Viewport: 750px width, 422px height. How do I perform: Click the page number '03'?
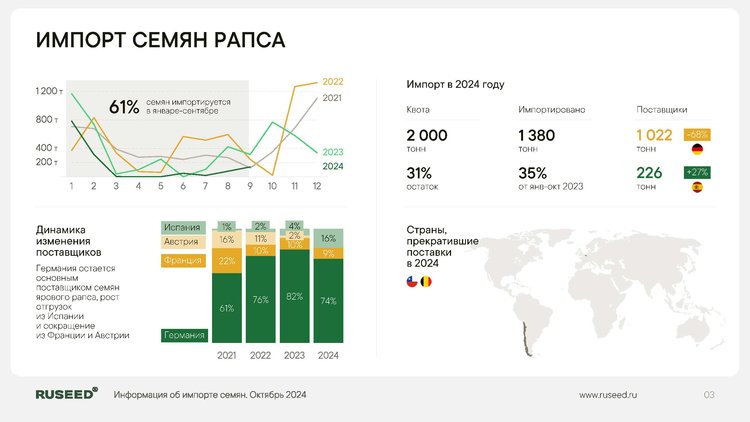709,395
